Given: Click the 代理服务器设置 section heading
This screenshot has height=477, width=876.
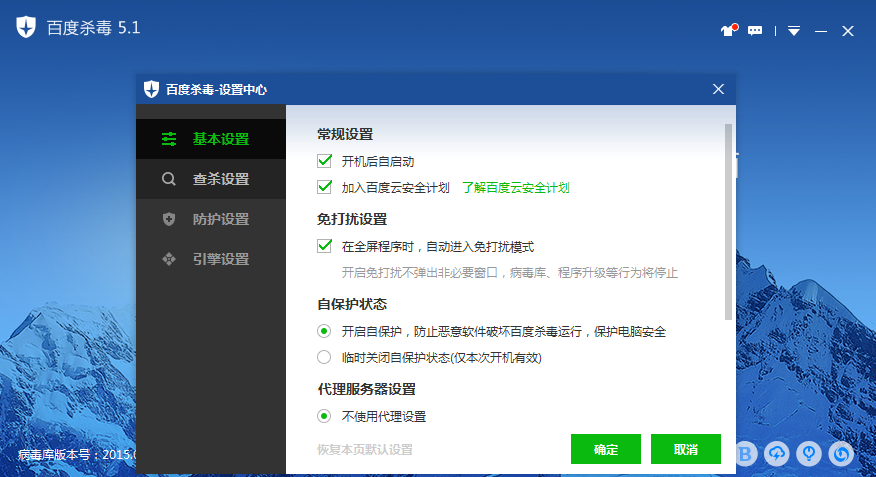Looking at the screenshot, I should tap(366, 389).
